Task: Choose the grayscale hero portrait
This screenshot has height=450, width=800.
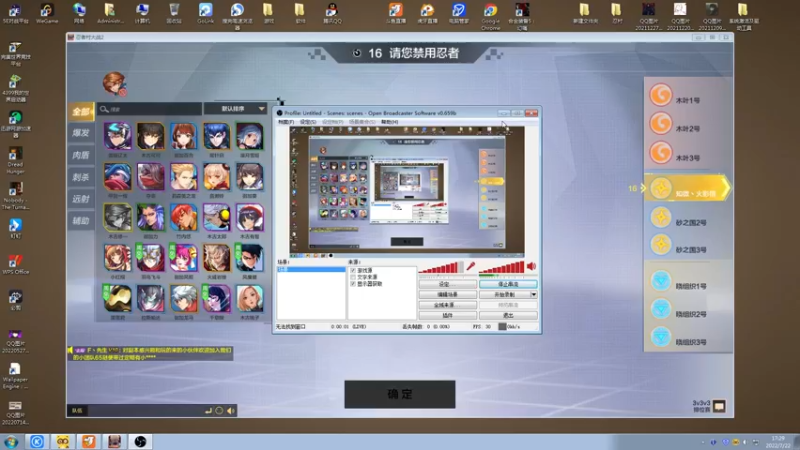Action: pos(117,217)
